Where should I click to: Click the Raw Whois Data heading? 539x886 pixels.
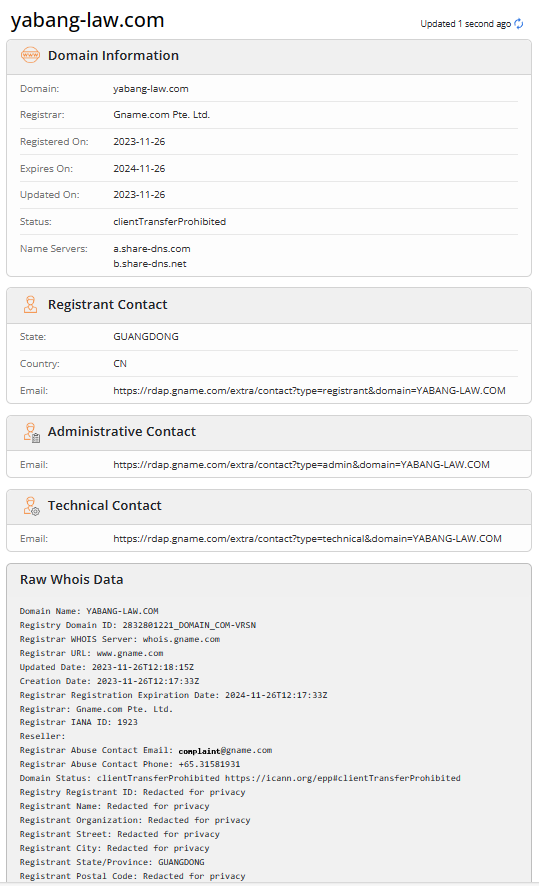pos(71,580)
